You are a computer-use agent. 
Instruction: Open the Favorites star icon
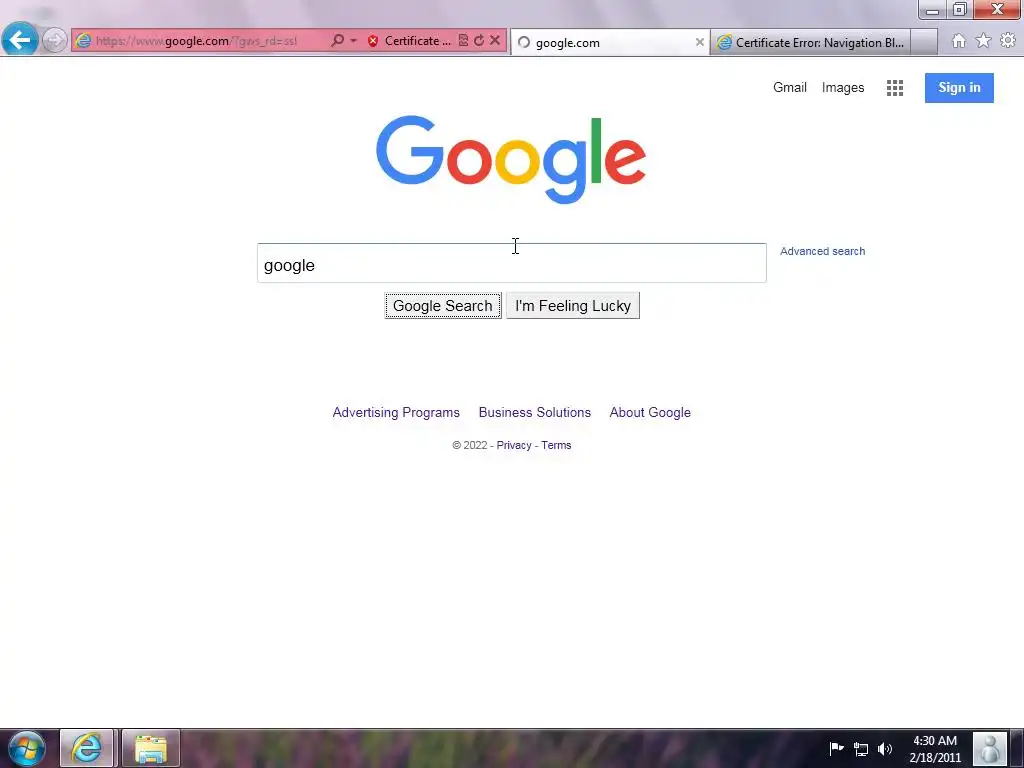click(983, 40)
